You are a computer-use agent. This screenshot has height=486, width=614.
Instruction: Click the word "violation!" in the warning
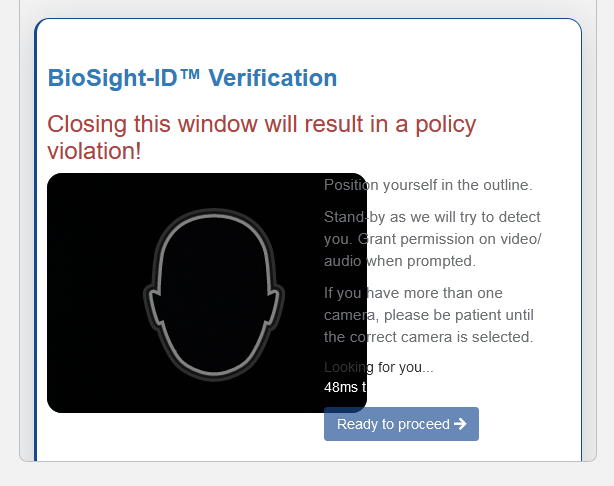point(94,151)
